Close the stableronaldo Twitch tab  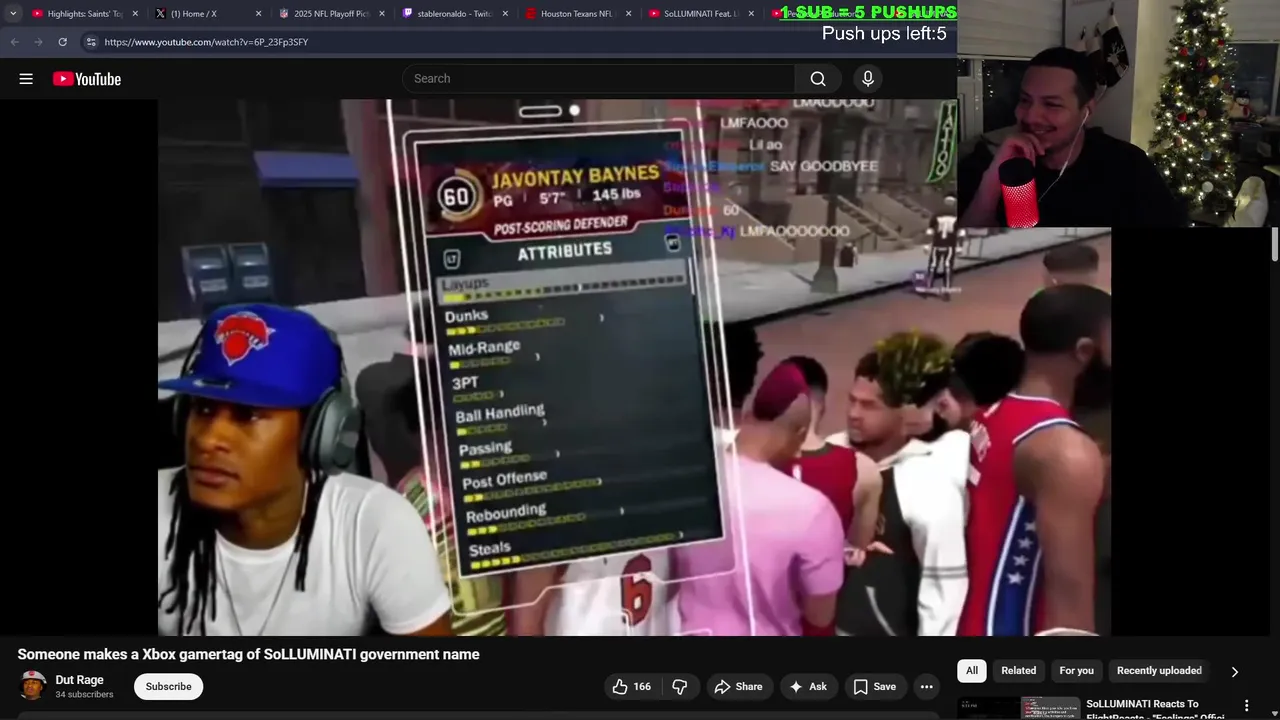505,14
